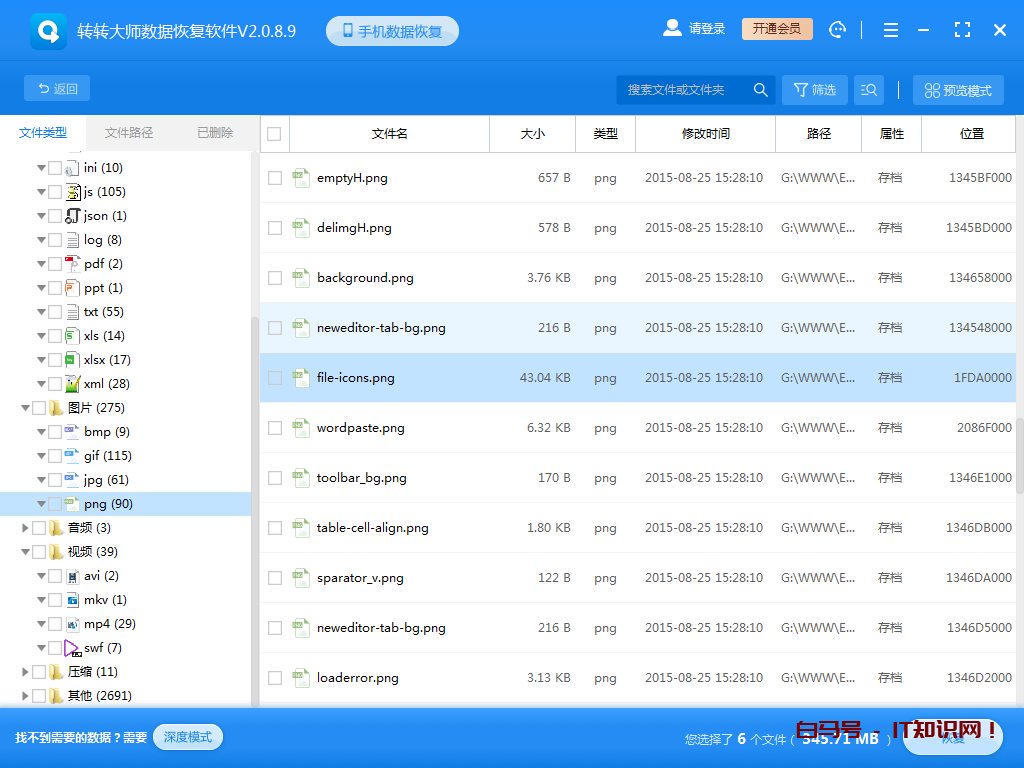
Task: Click the 返回 back button
Action: coord(57,89)
